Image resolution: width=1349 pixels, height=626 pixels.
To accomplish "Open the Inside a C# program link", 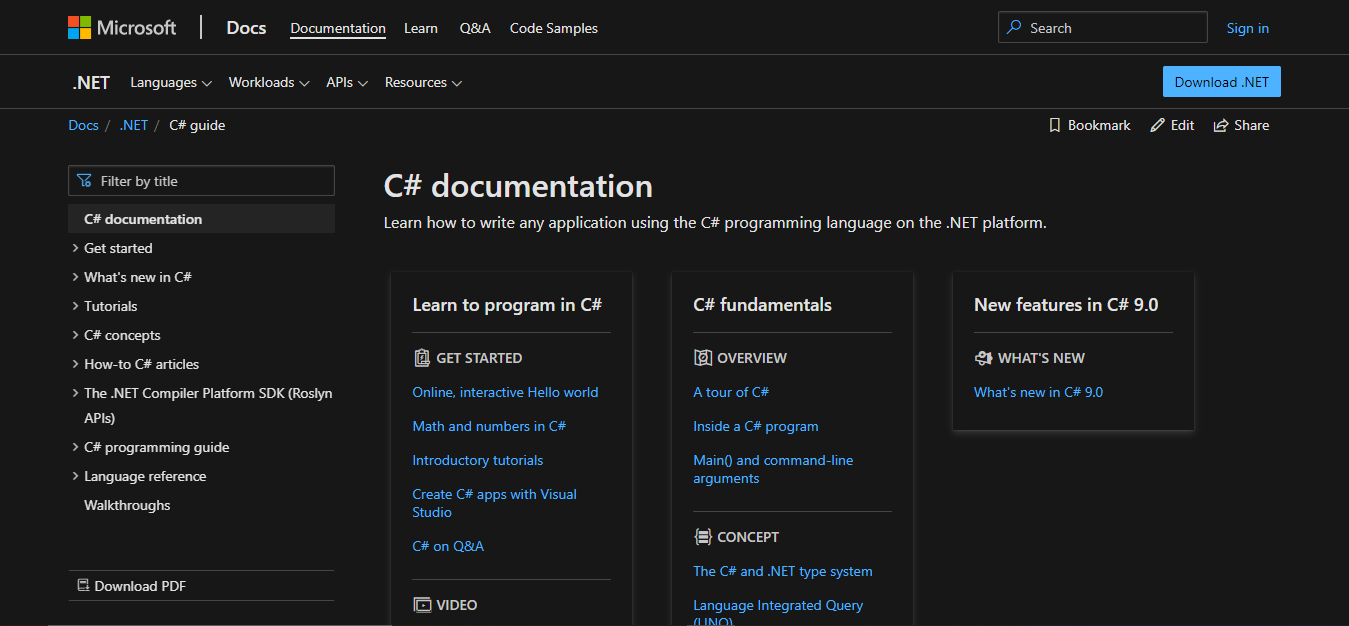I will click(756, 426).
